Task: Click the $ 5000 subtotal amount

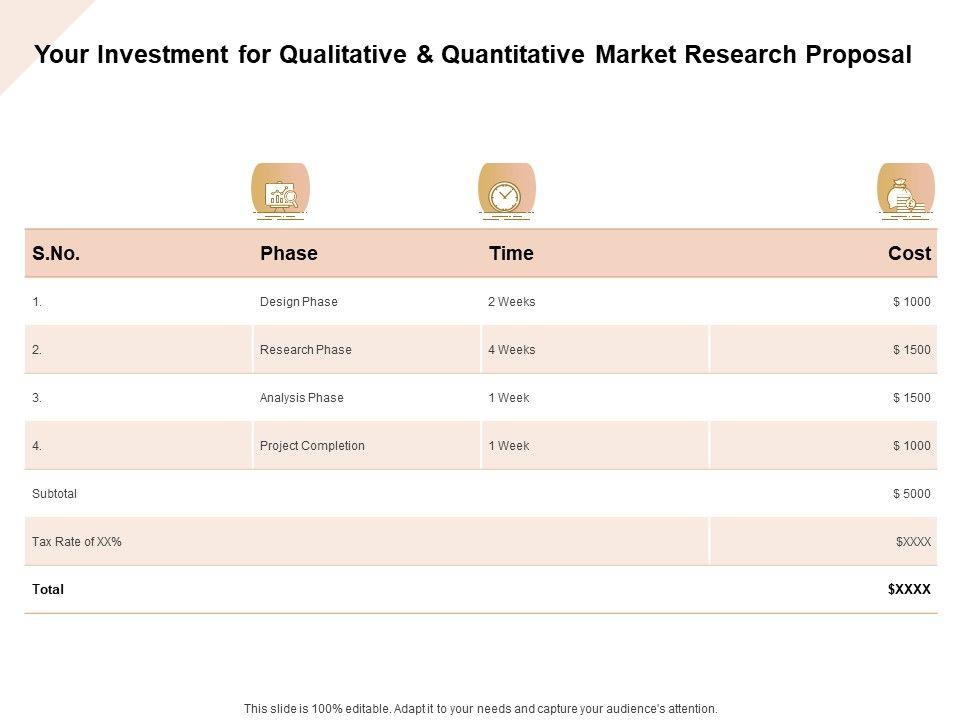Action: coord(912,494)
